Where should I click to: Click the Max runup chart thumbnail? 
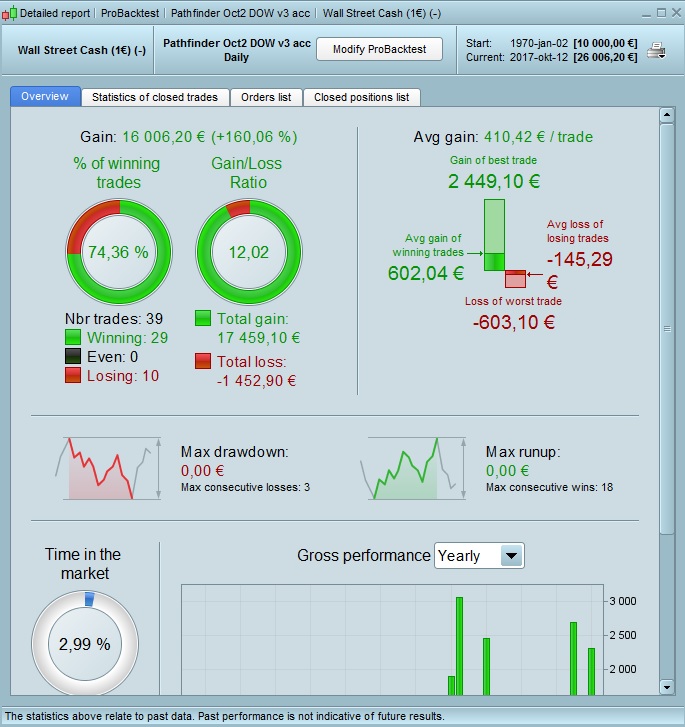pyautogui.click(x=413, y=468)
